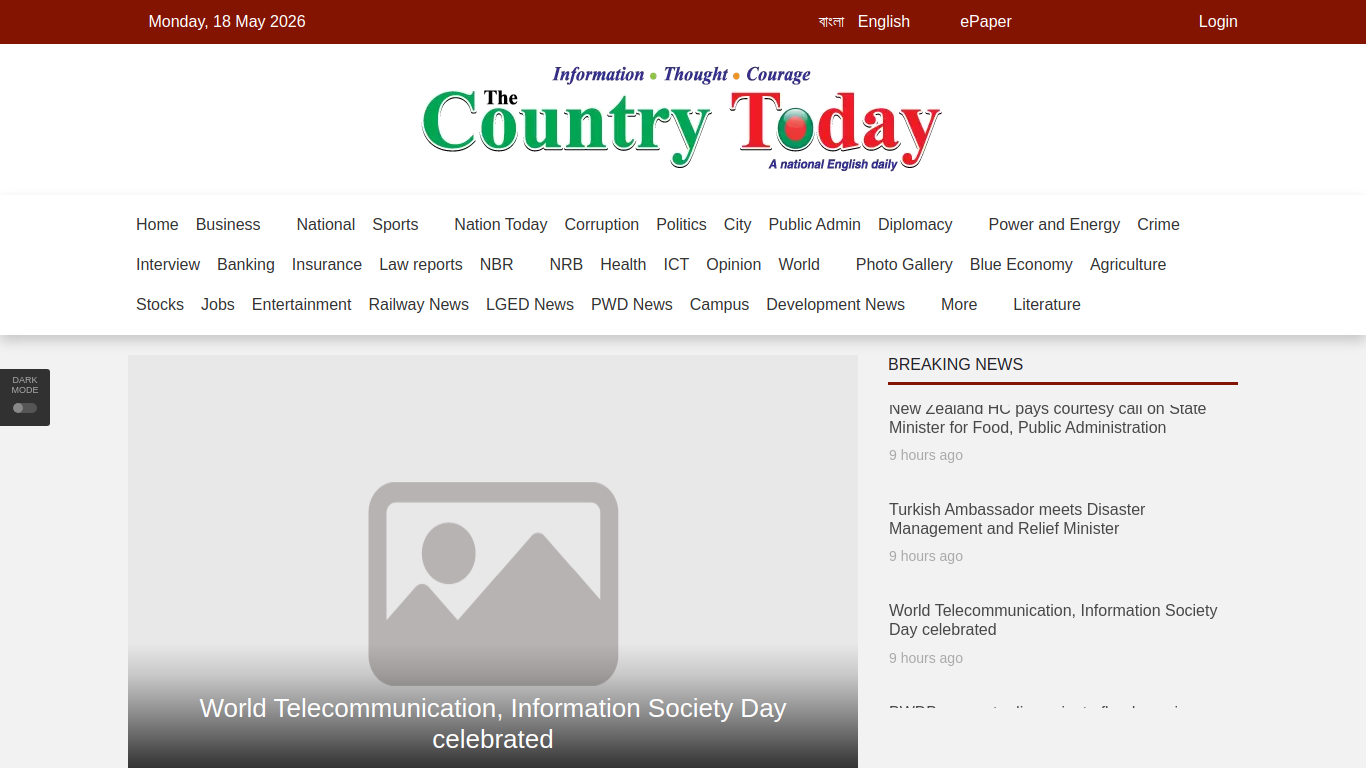This screenshot has height=768, width=1366.
Task: Select Opinion category
Action: click(x=734, y=265)
